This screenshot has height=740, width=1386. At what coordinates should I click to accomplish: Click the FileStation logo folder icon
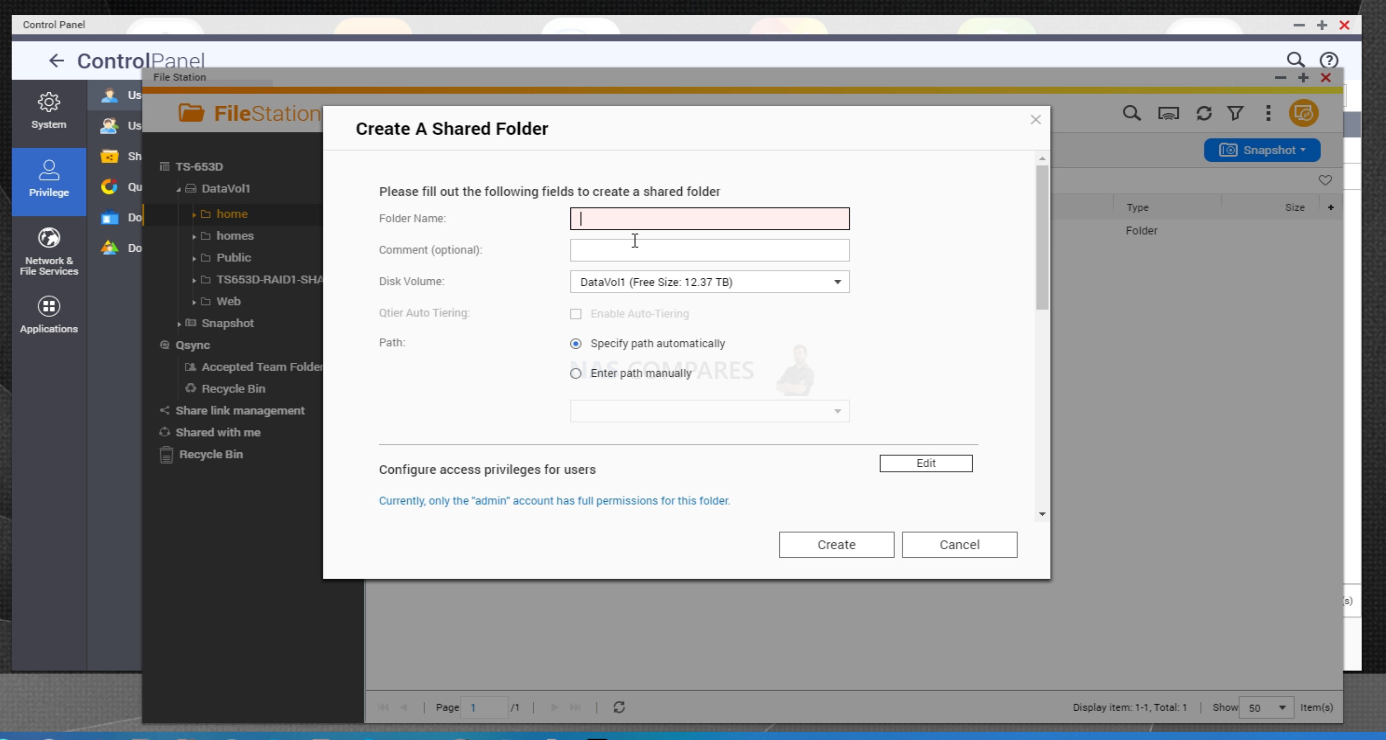[x=191, y=113]
